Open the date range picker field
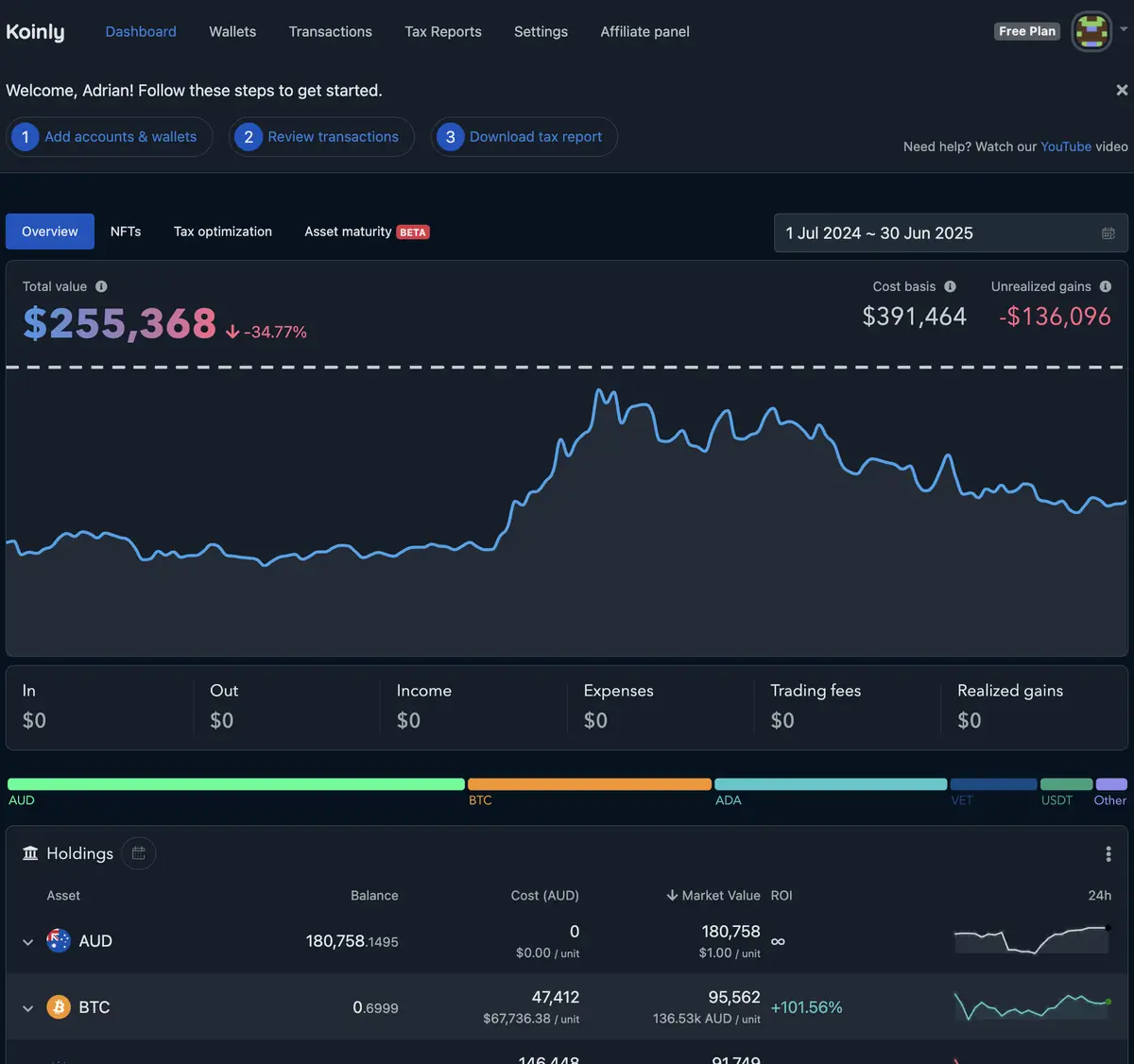Viewport: 1134px width, 1064px height. pyautogui.click(x=950, y=233)
